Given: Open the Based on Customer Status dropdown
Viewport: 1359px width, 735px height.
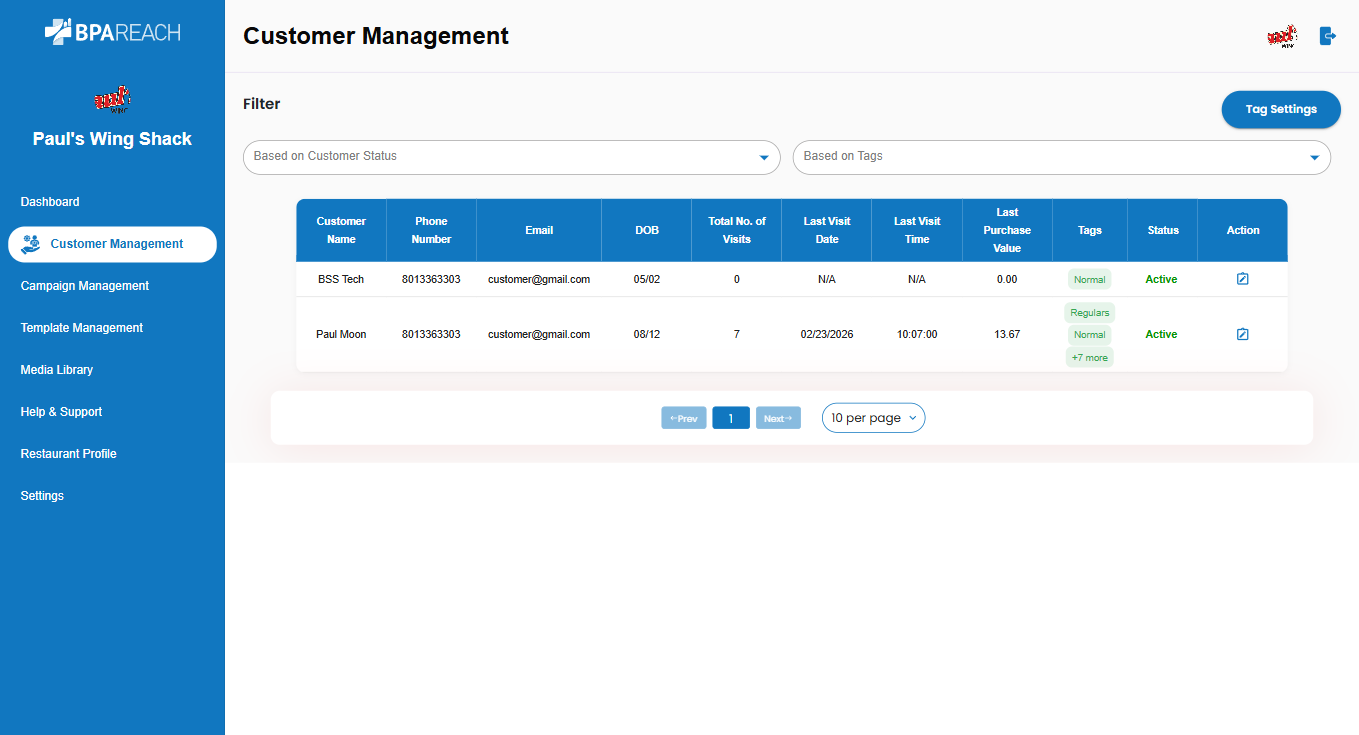Looking at the screenshot, I should tap(511, 157).
